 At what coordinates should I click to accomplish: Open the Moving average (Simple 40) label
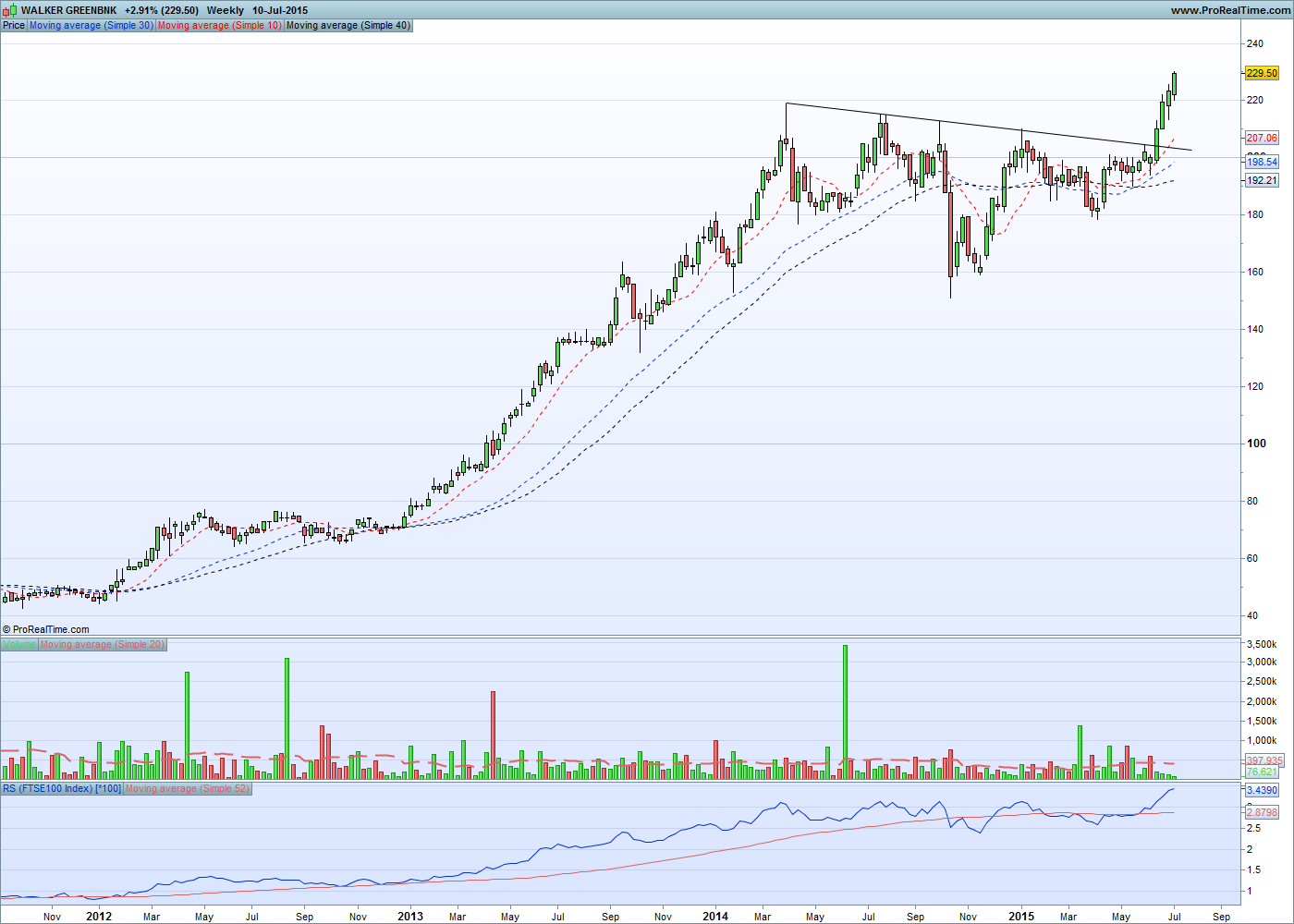coord(348,25)
